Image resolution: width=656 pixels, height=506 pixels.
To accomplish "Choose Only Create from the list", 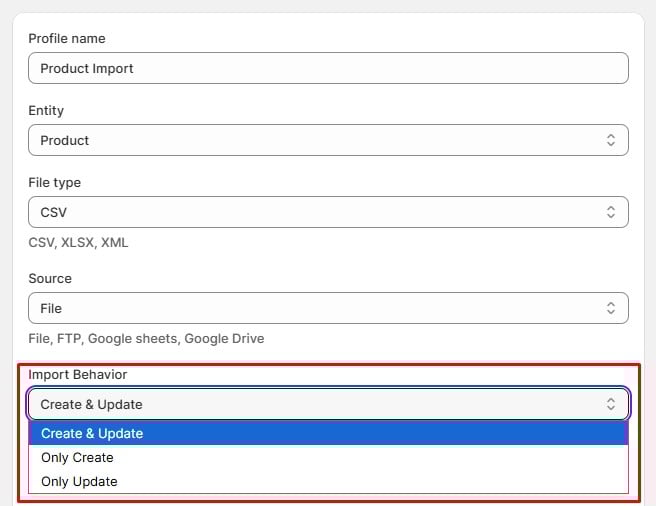I will [77, 457].
